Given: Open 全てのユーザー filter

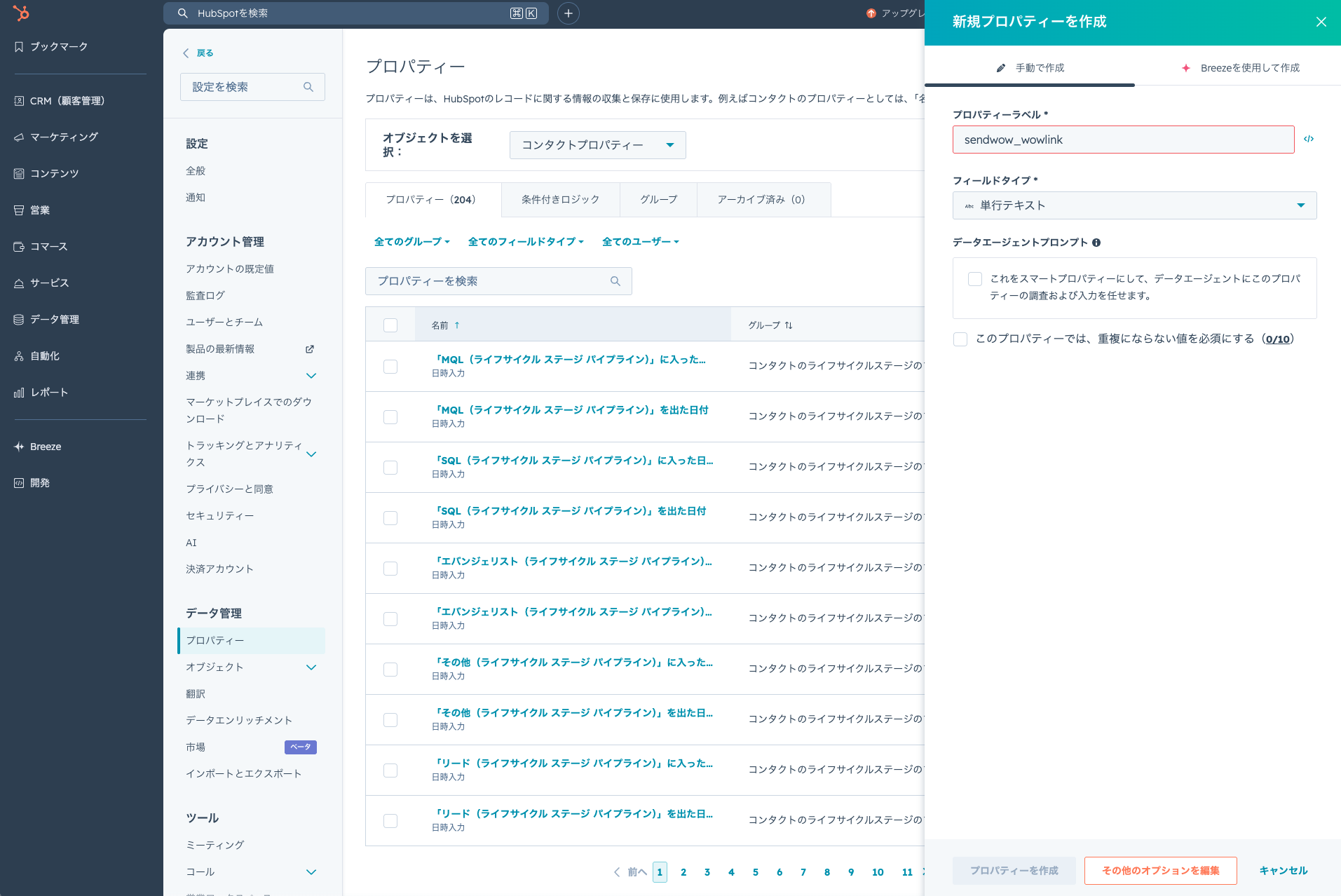Looking at the screenshot, I should coord(641,242).
